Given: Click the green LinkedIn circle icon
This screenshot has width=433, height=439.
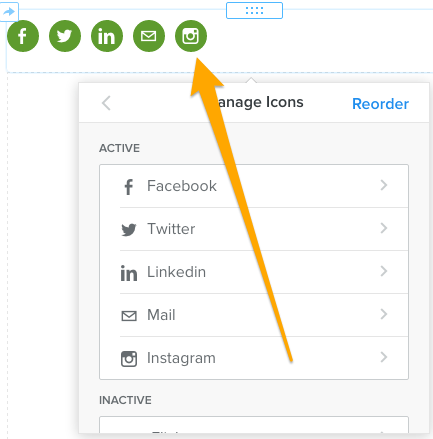Looking at the screenshot, I should click(107, 36).
